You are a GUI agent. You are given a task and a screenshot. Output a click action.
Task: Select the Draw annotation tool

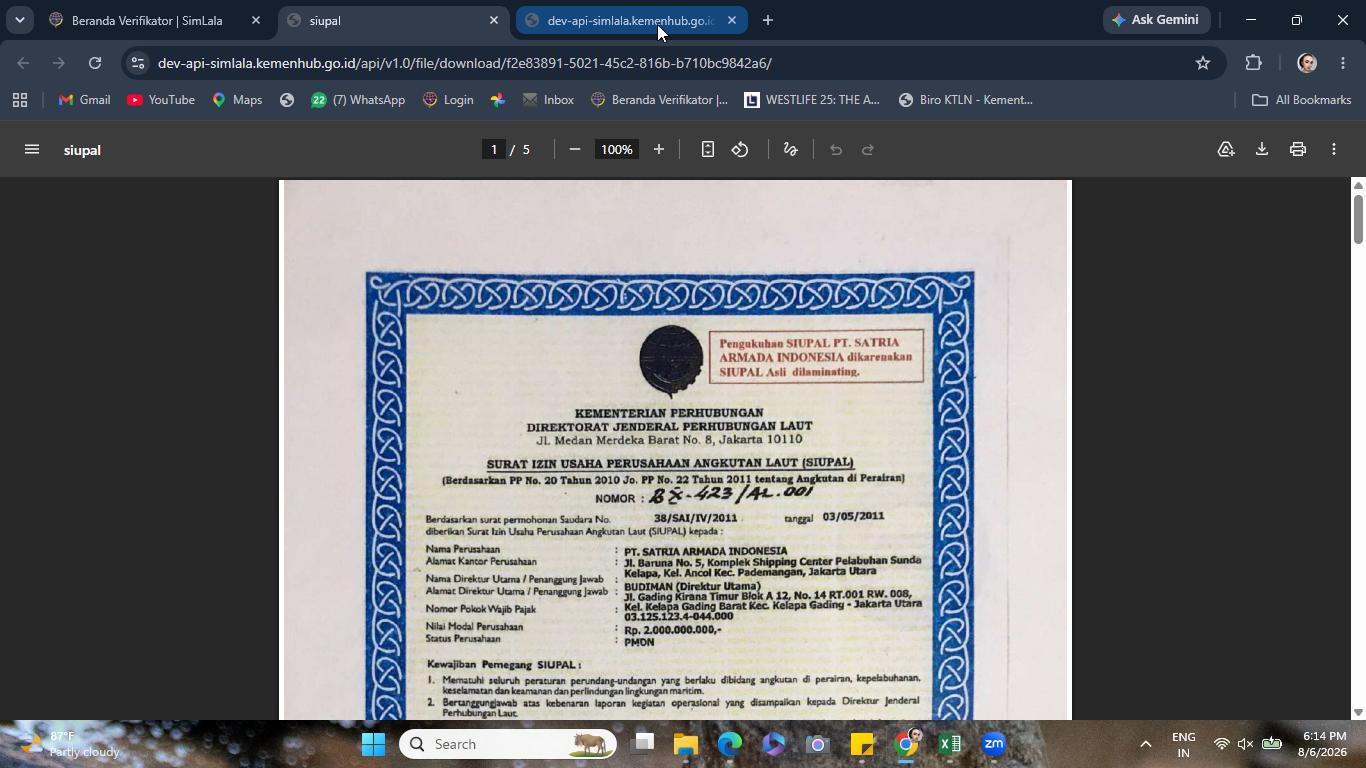click(790, 149)
